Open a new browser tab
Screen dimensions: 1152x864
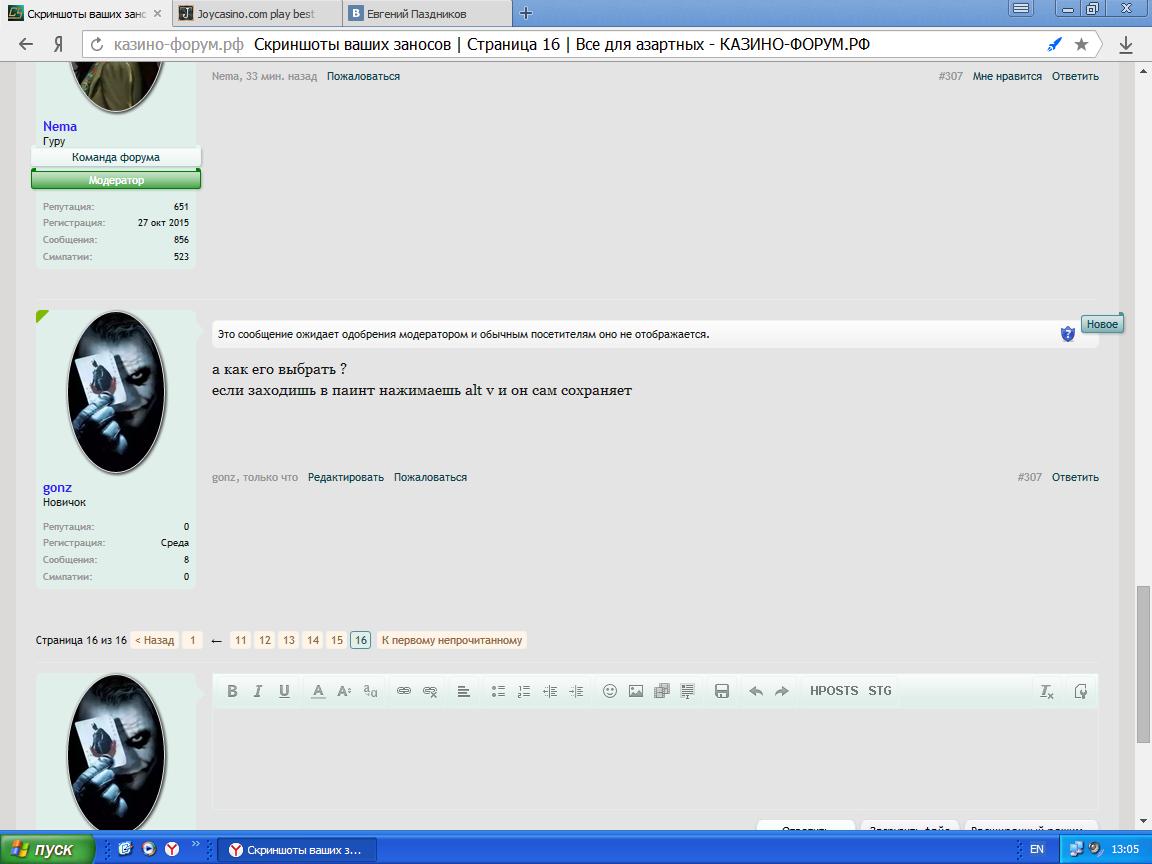(525, 13)
